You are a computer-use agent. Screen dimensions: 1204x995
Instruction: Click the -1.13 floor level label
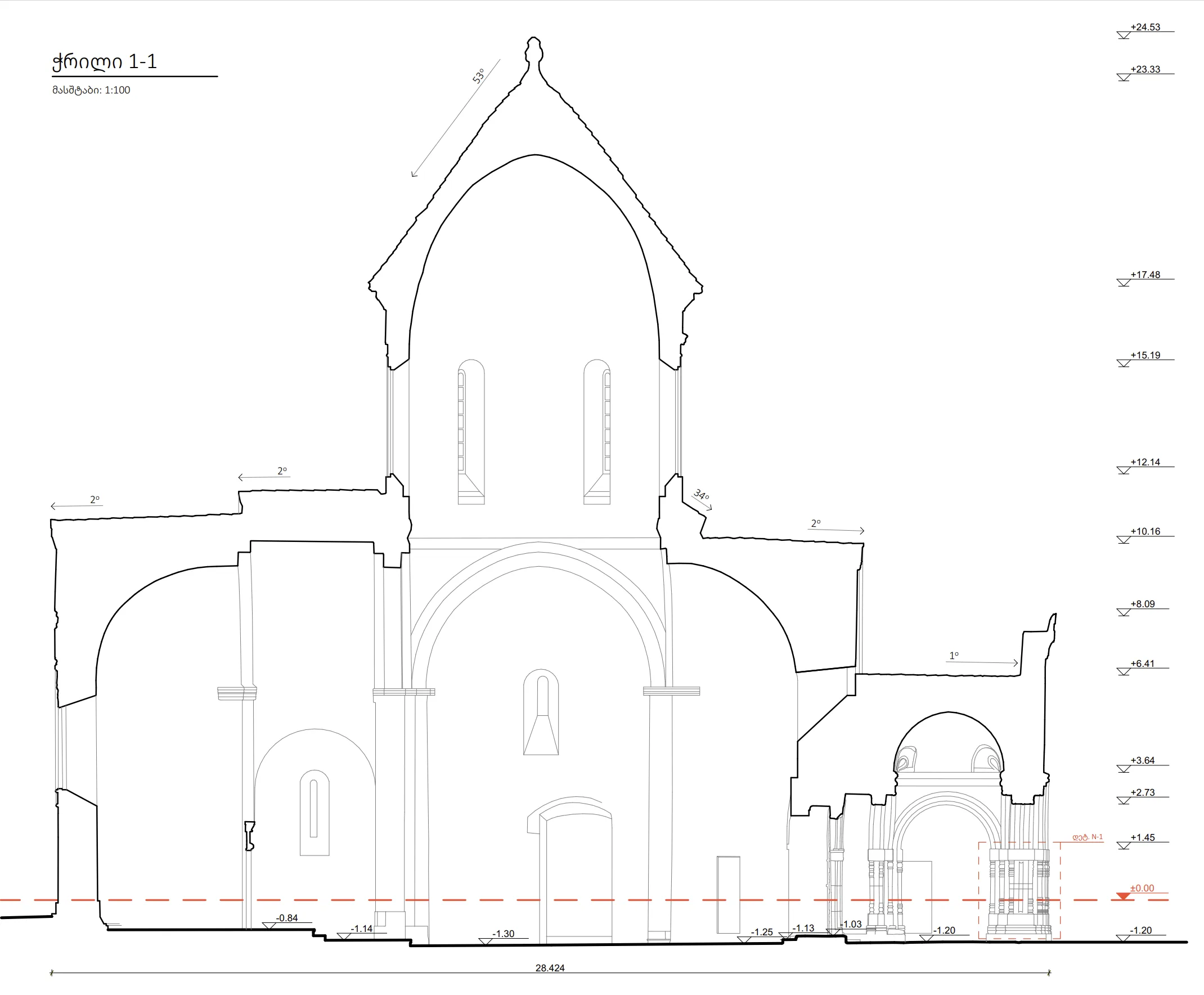(803, 928)
